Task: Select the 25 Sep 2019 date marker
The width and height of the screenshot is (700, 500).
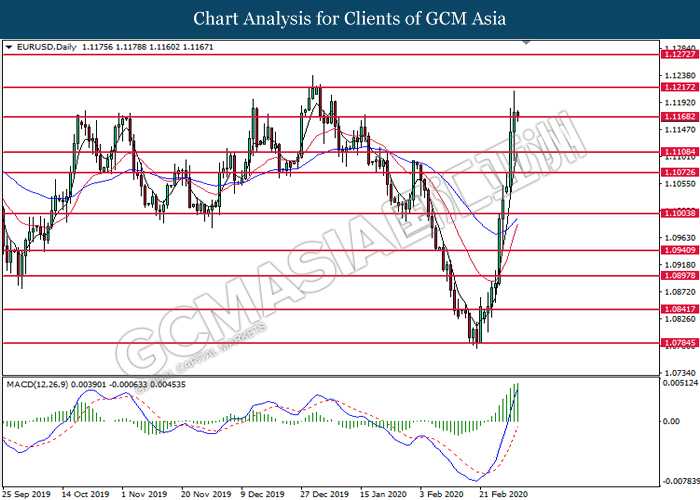Action: tap(26, 494)
